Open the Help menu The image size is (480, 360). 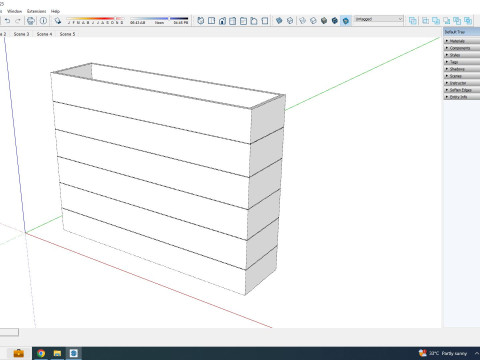[x=55, y=11]
